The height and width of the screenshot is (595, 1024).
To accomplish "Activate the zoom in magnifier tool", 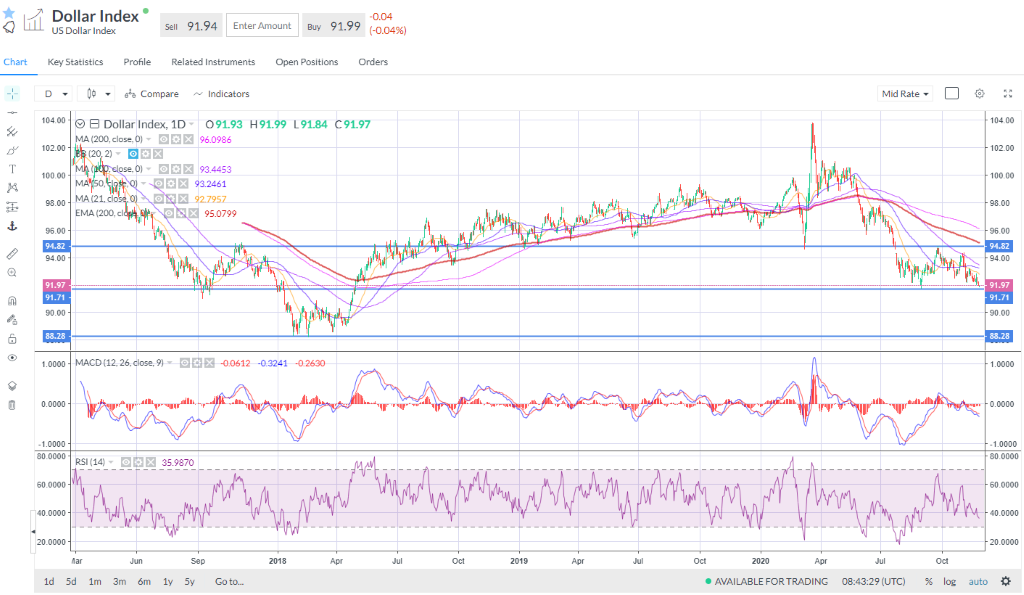I will (12, 273).
